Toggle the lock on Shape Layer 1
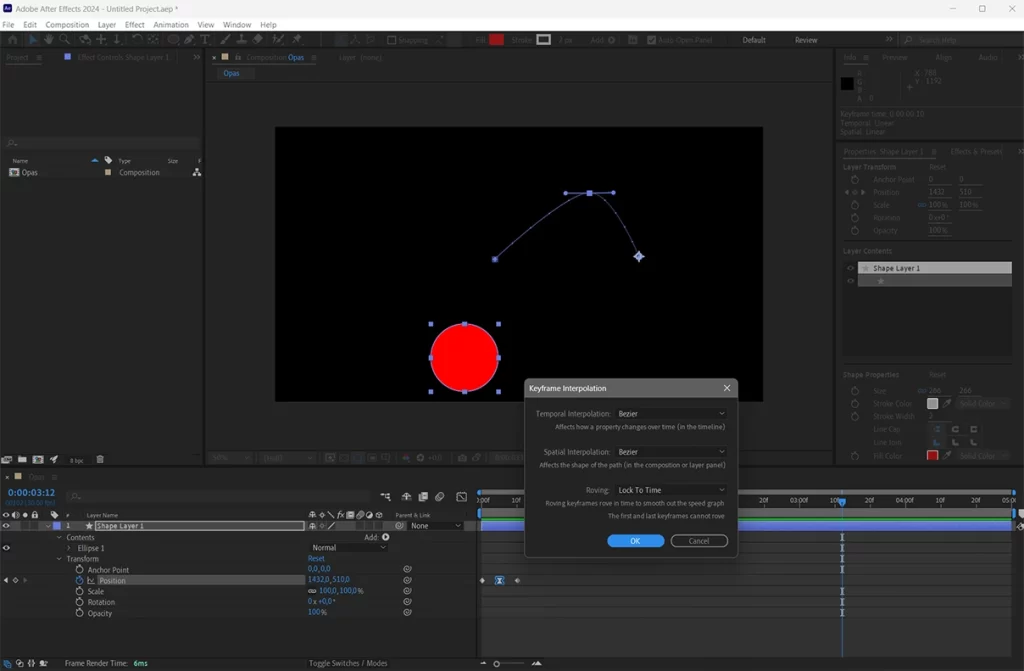Image resolution: width=1024 pixels, height=671 pixels. 34,527
